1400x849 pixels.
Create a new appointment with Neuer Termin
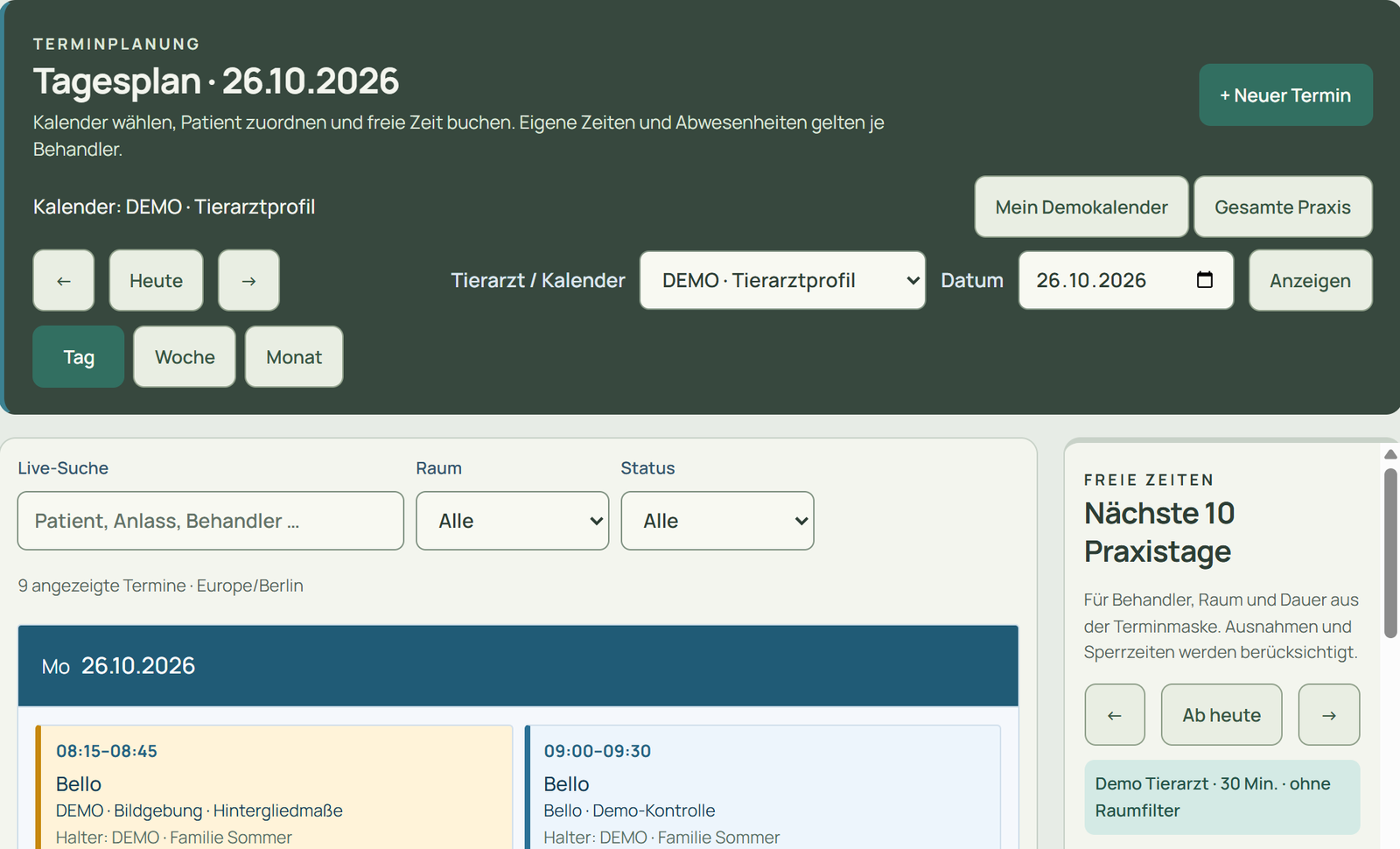(1285, 95)
